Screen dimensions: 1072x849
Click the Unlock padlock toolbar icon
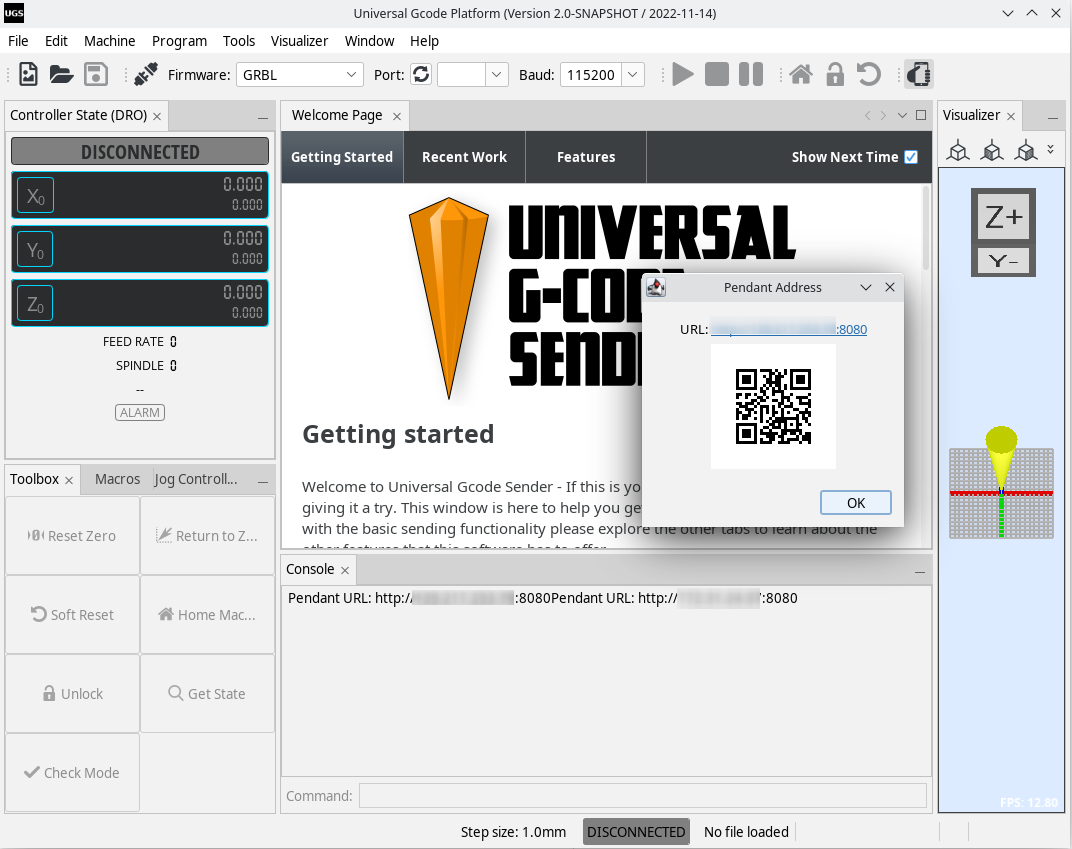click(x=834, y=73)
